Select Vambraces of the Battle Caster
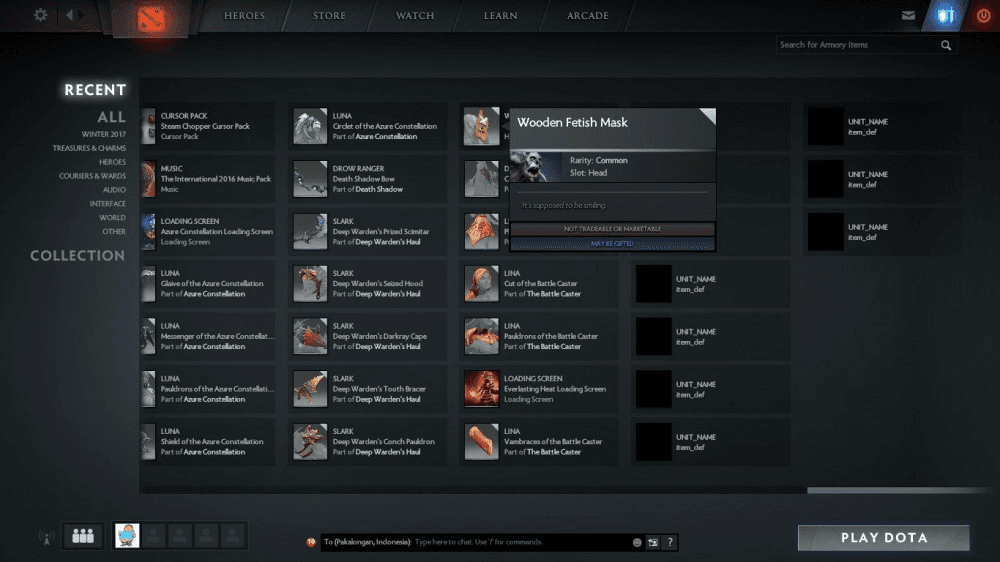1000x562 pixels. click(x=540, y=441)
